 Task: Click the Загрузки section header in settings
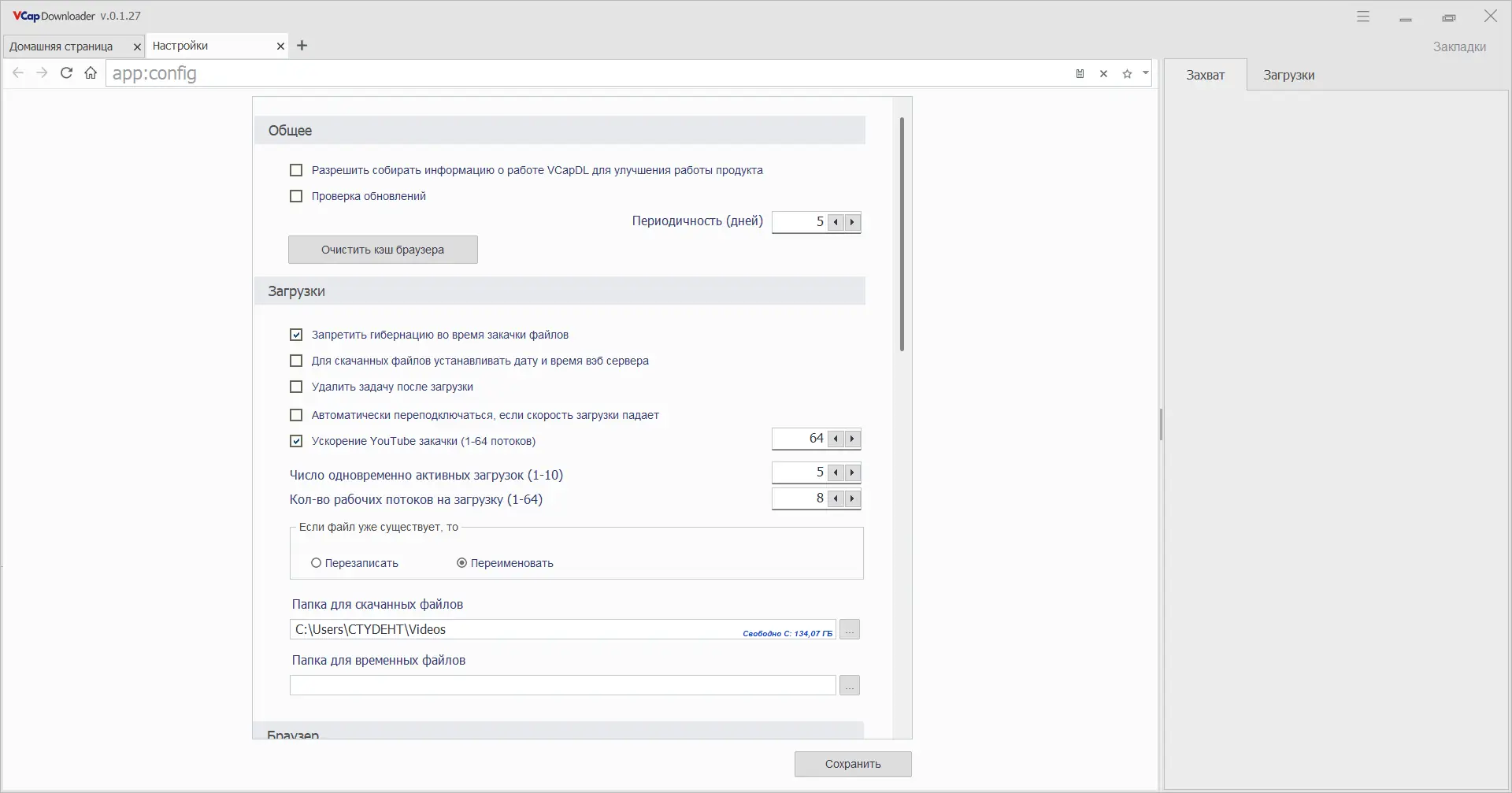click(x=560, y=291)
